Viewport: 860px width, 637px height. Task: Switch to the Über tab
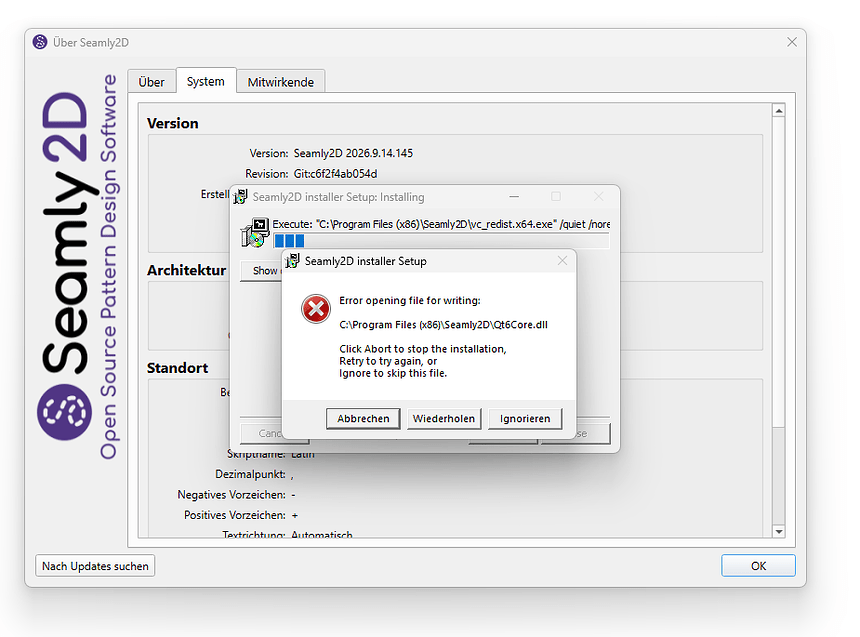tap(151, 82)
